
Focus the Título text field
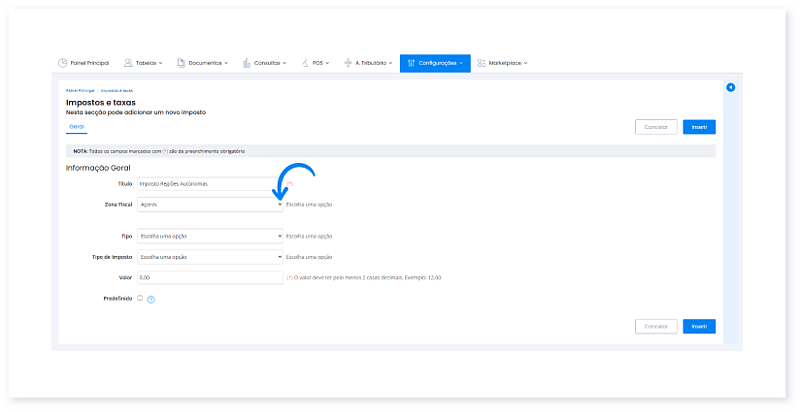point(211,184)
